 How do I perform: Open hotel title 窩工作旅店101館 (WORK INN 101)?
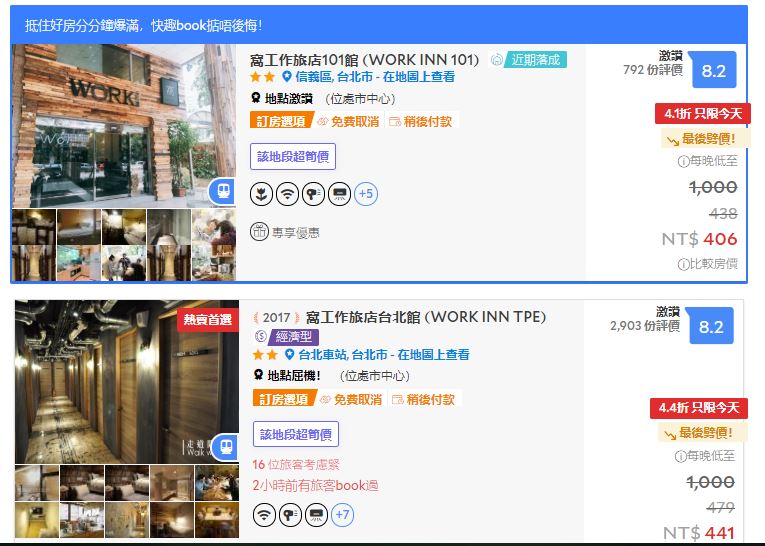[x=364, y=60]
